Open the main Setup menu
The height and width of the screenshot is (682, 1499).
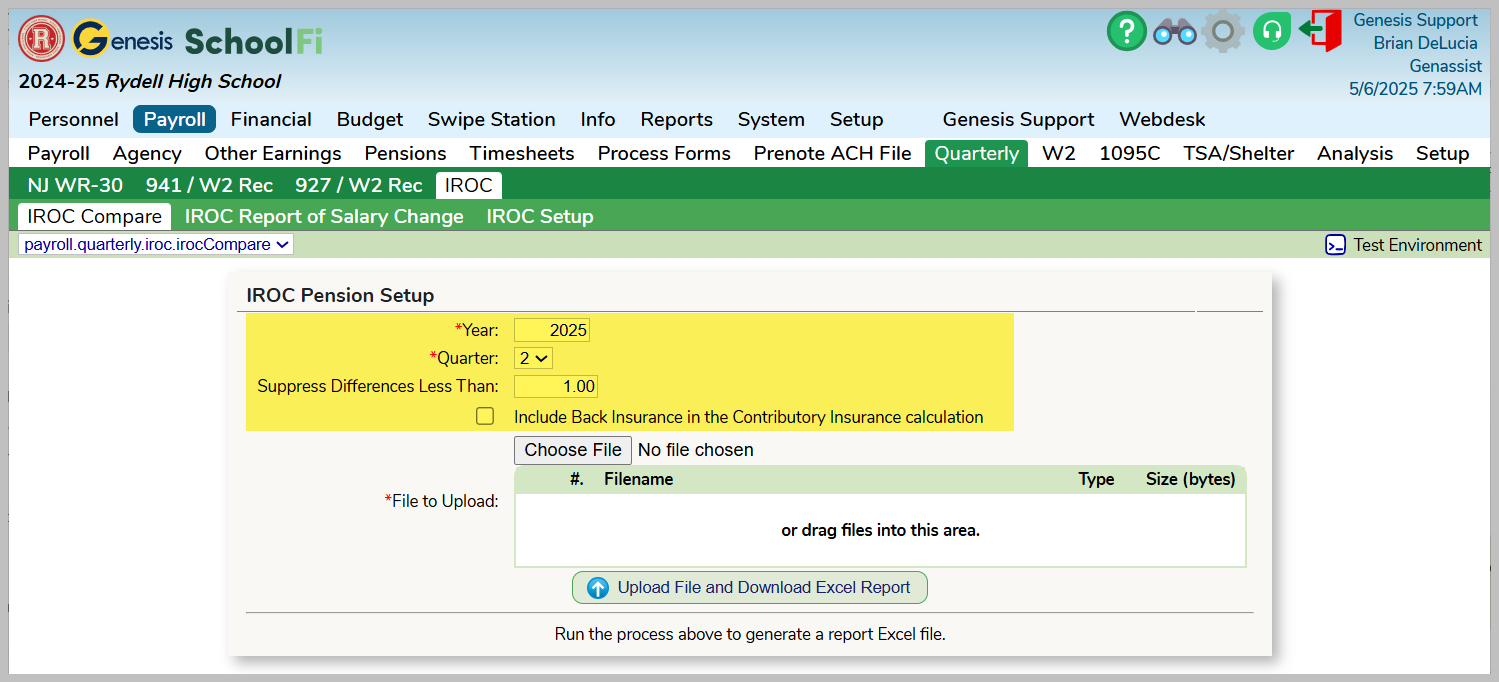[857, 119]
